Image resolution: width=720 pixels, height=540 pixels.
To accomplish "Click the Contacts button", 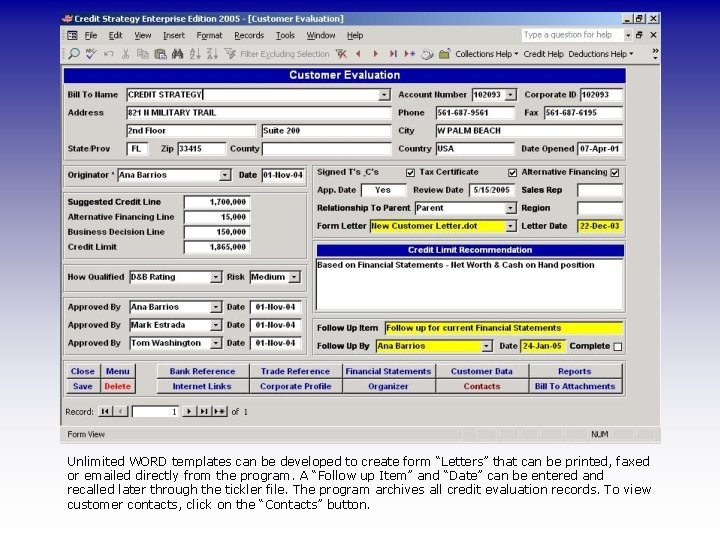I will click(x=482, y=386).
